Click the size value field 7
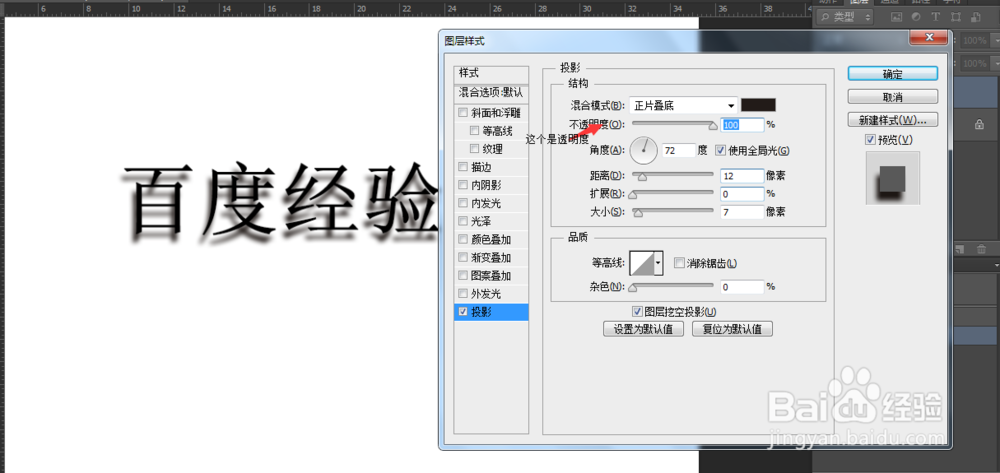Screen dimensions: 1000x473 point(742,212)
